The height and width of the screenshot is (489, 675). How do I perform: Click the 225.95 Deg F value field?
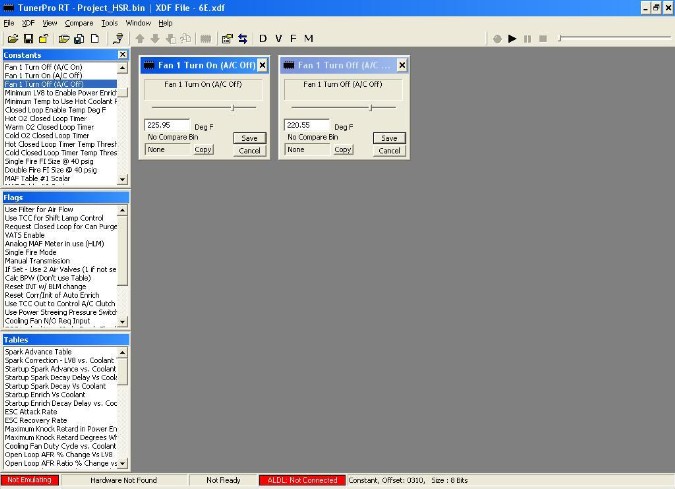pyautogui.click(x=166, y=125)
